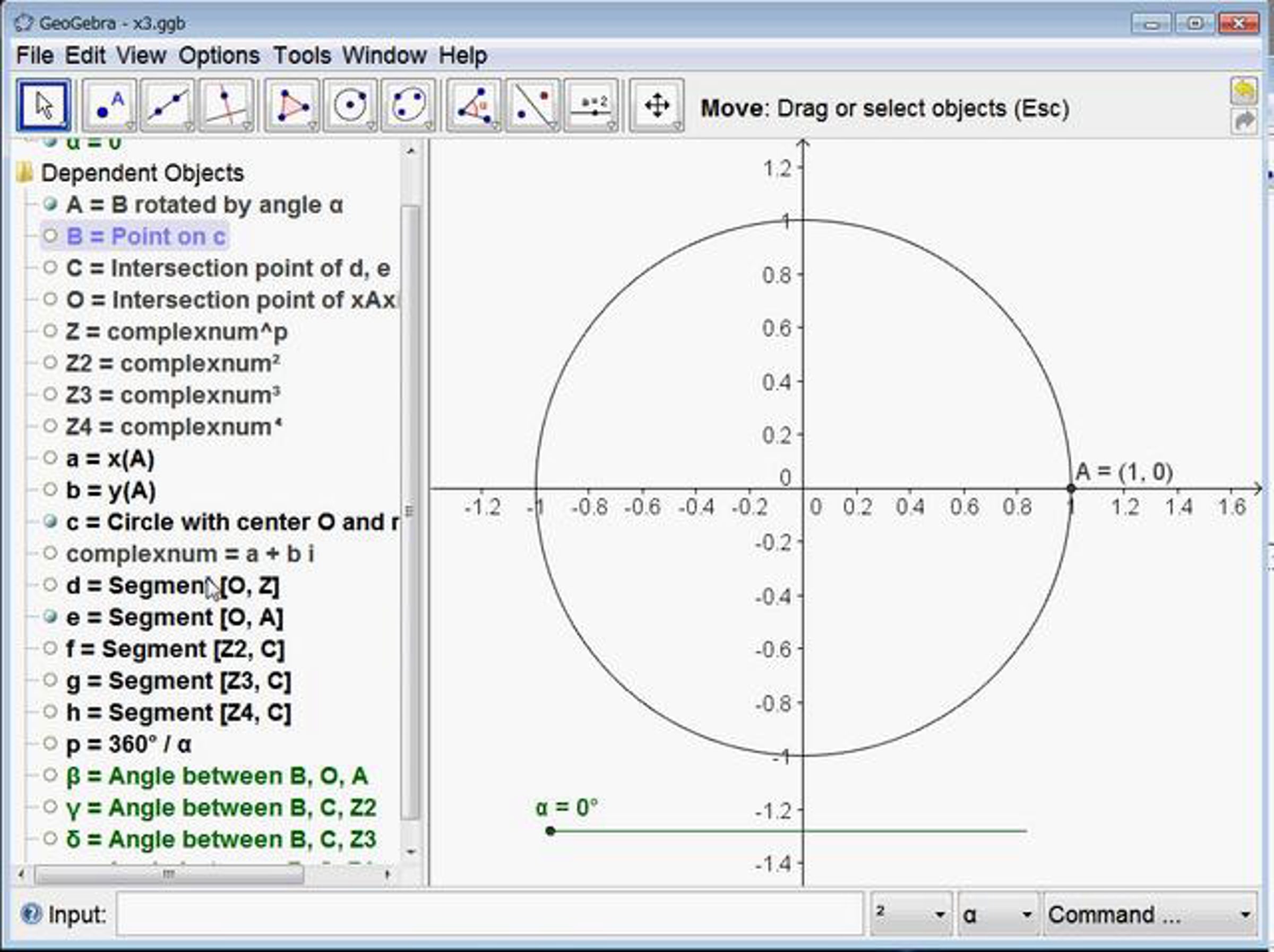The height and width of the screenshot is (952, 1274).
Task: Select the Move arrow tool
Action: pyautogui.click(x=44, y=106)
